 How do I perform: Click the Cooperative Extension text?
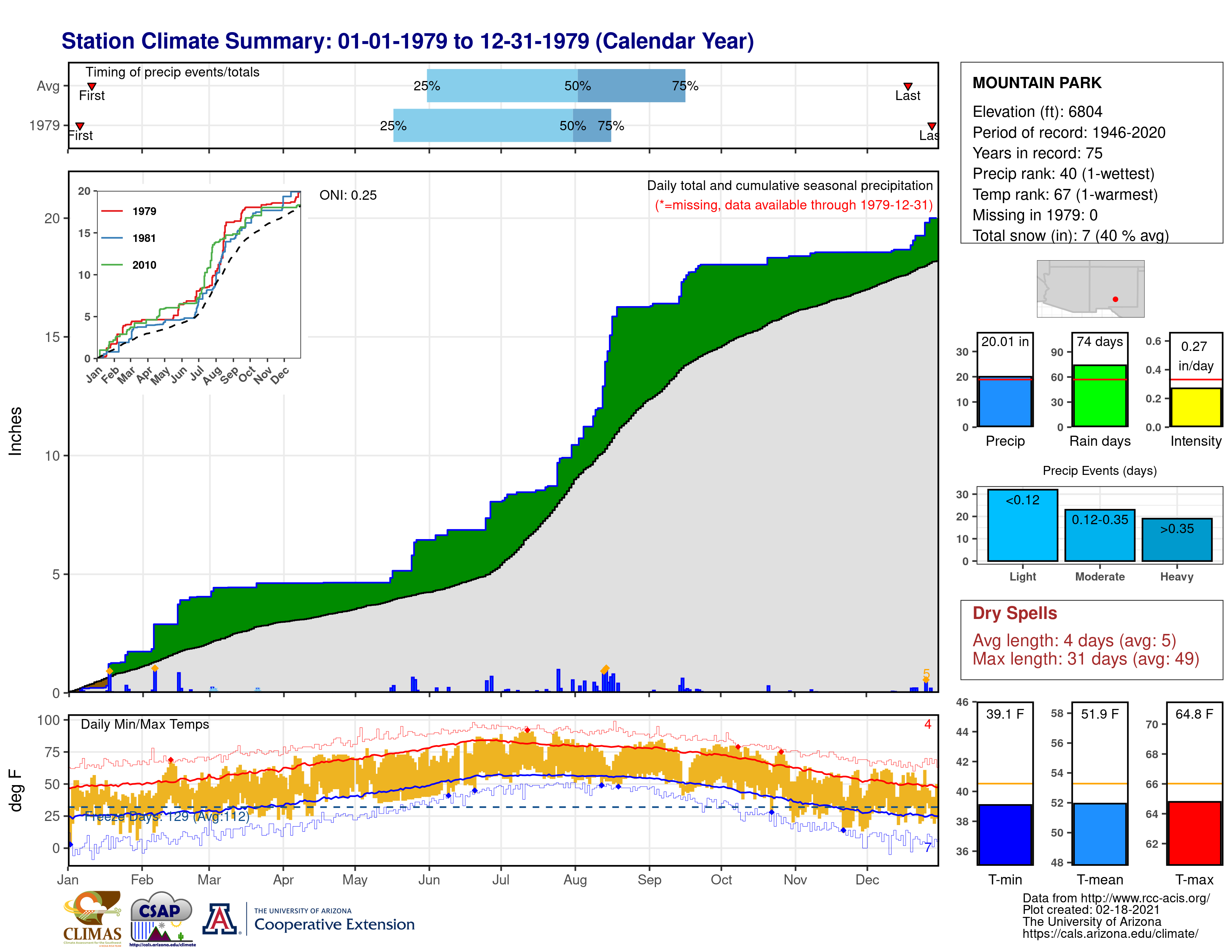click(335, 924)
